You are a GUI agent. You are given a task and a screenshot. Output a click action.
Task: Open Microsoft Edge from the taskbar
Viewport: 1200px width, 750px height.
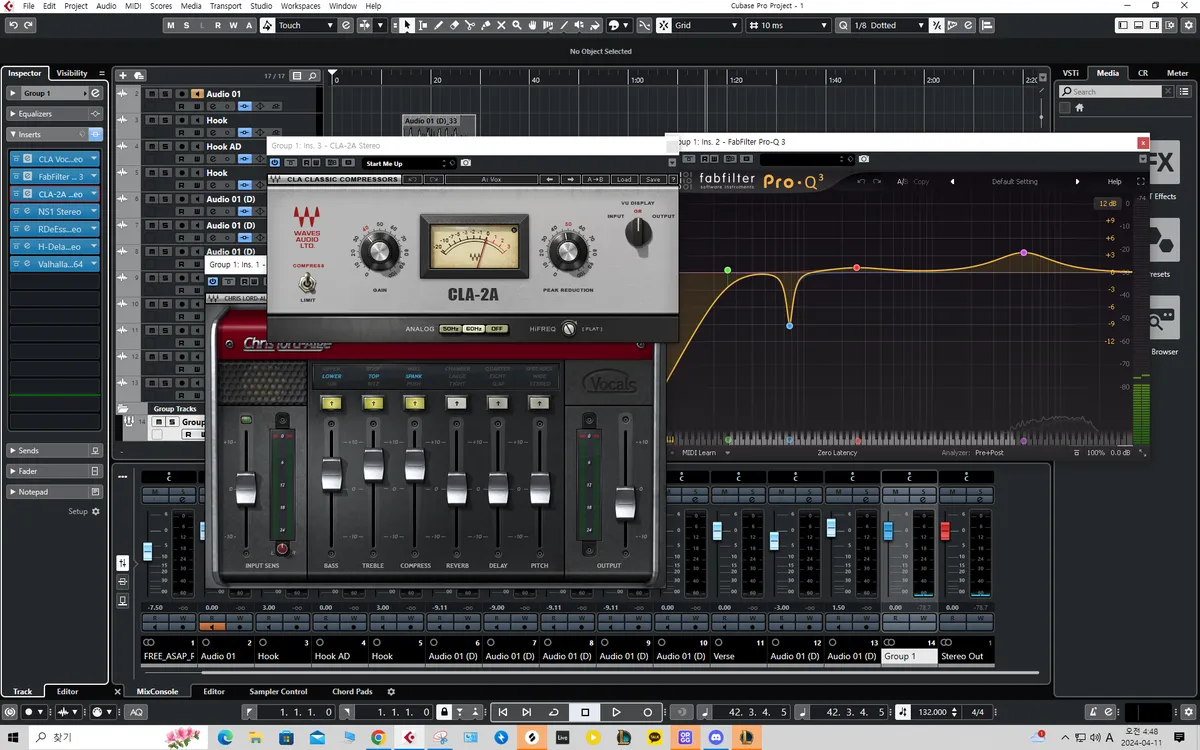[x=224, y=738]
